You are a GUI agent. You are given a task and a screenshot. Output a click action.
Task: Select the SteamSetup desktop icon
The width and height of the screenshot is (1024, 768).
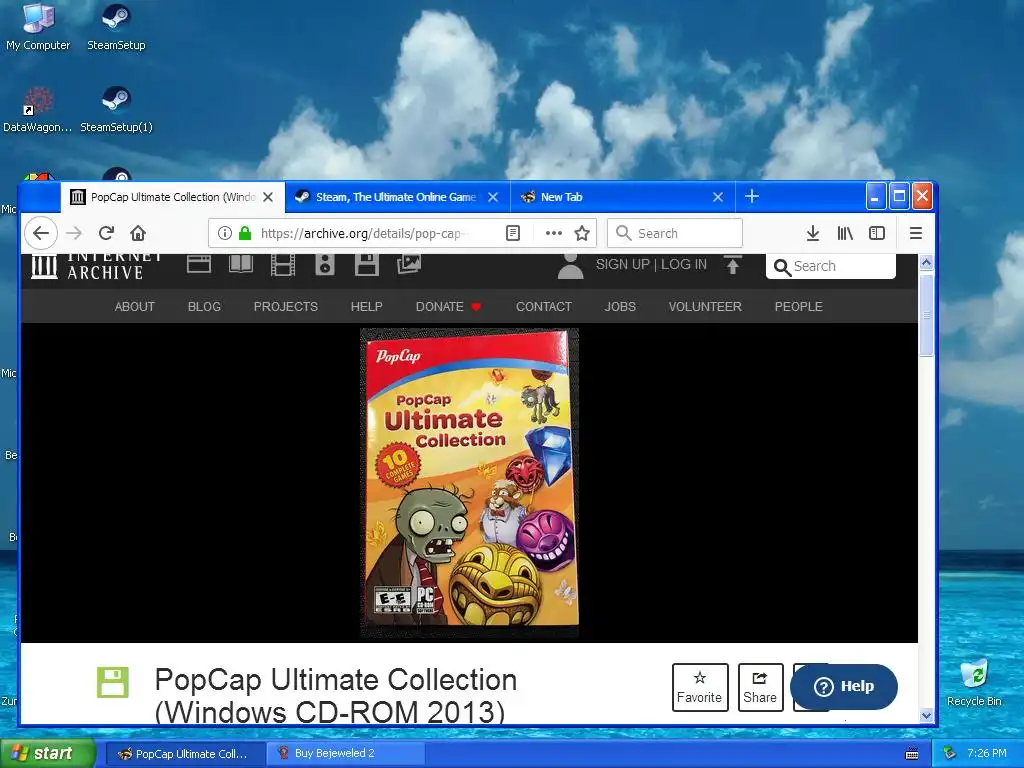(x=116, y=27)
